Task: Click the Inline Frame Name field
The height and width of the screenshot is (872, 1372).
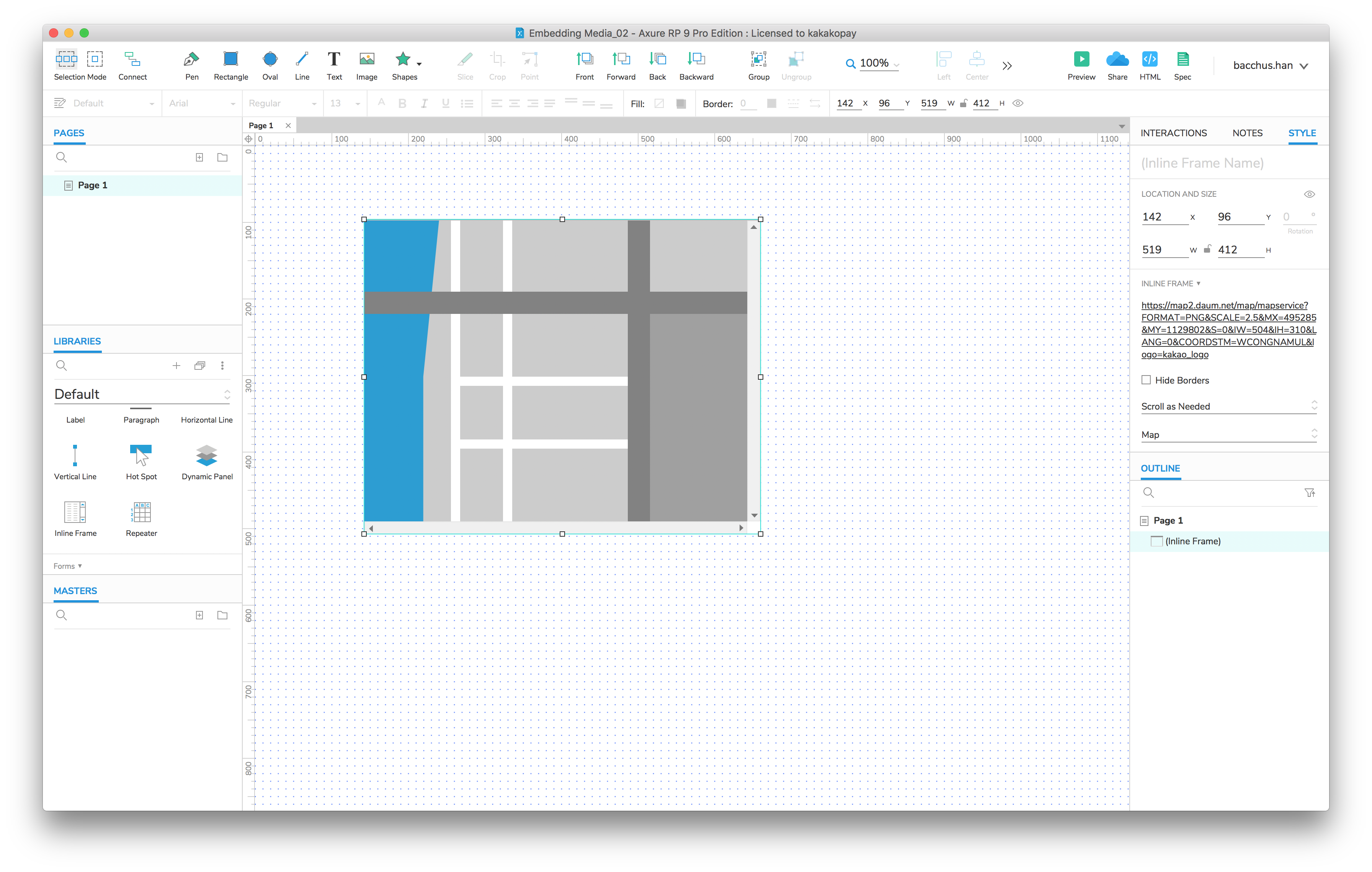Action: coord(1202,163)
